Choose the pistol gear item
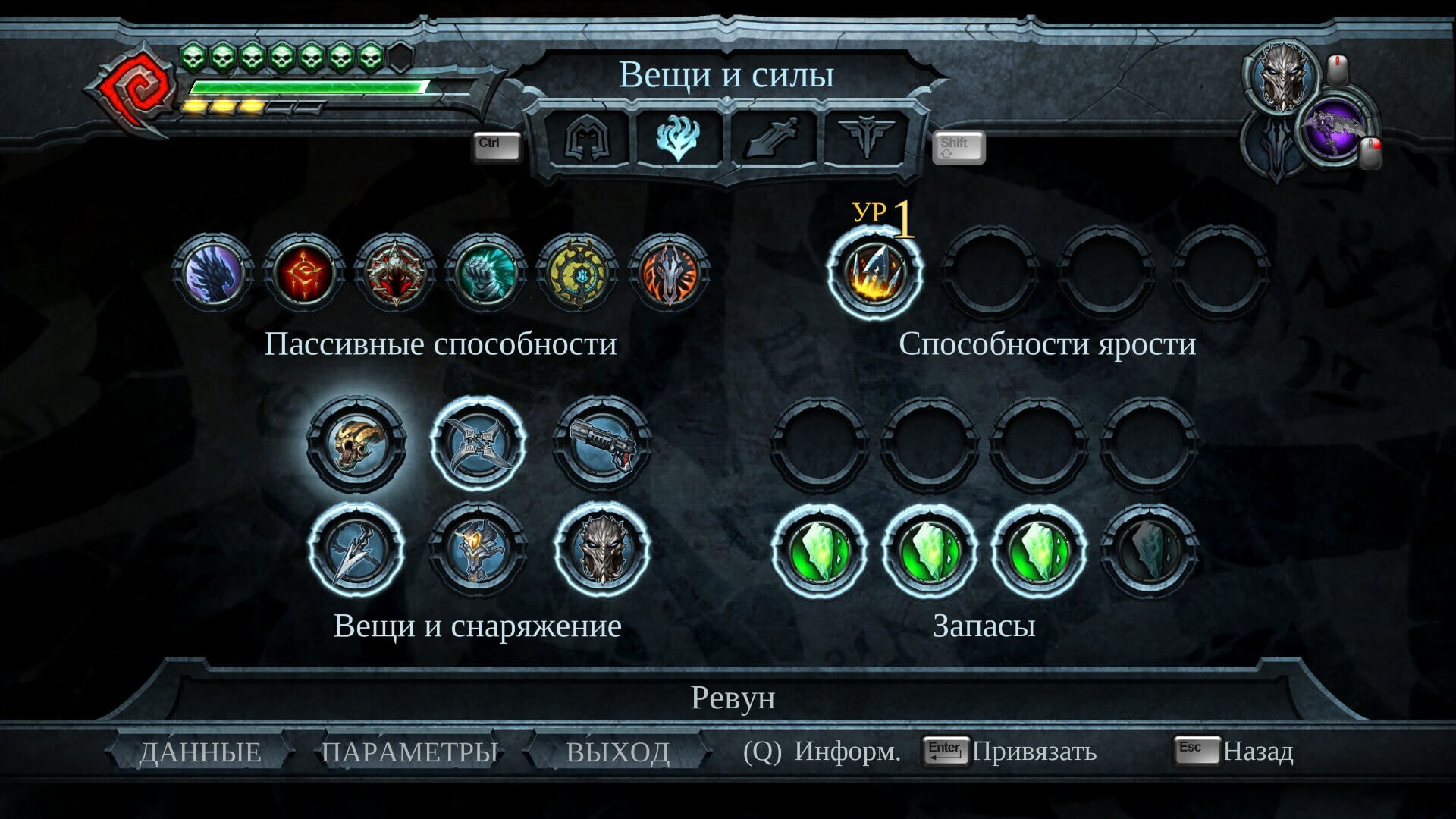This screenshot has width=1456, height=819. [x=601, y=444]
